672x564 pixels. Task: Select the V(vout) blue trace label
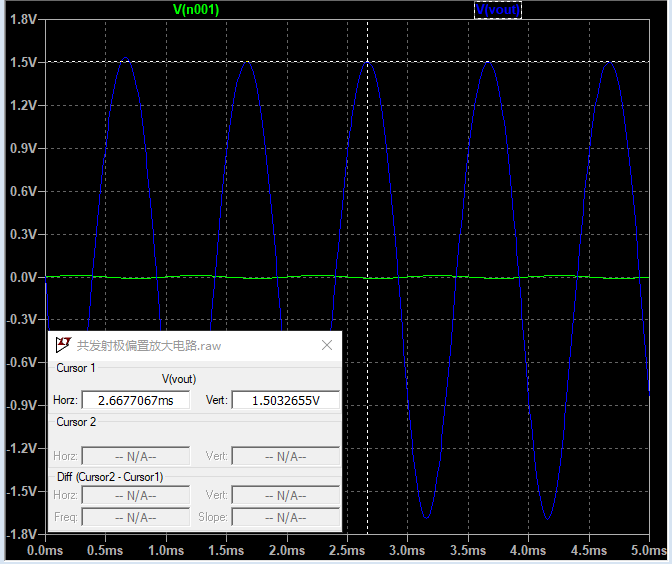point(498,9)
